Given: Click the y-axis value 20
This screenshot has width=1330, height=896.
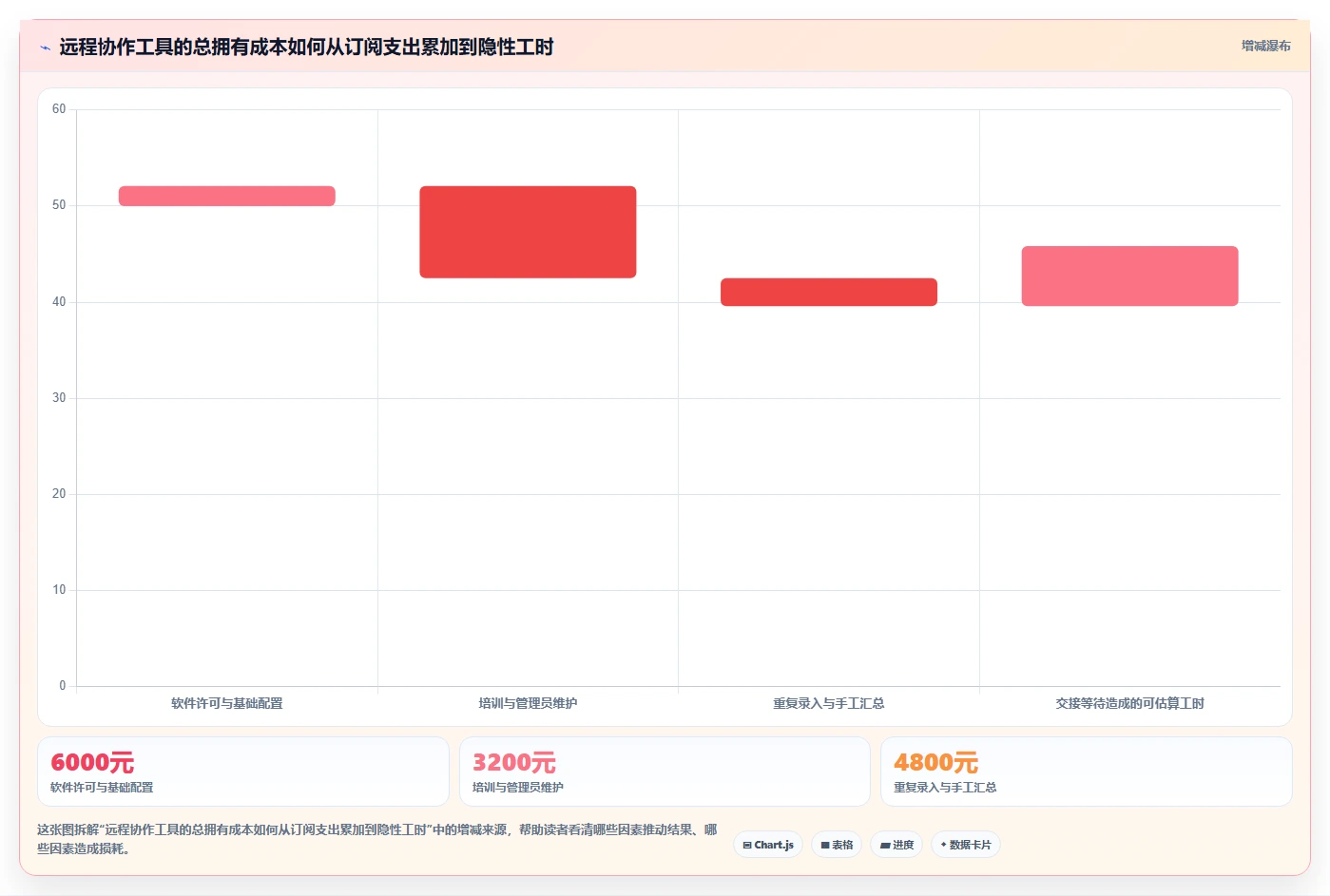Looking at the screenshot, I should pos(59,494).
